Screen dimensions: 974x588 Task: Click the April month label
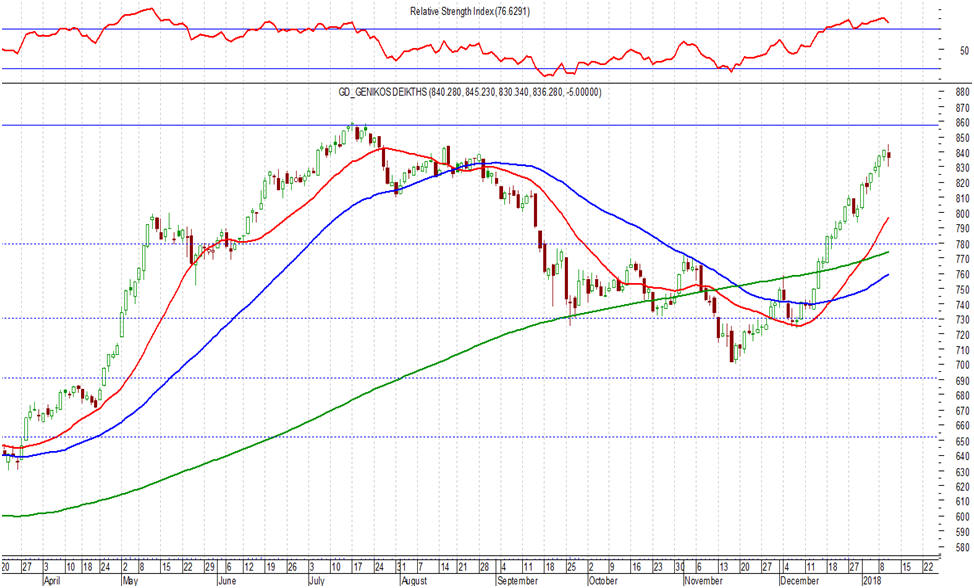pos(54,581)
